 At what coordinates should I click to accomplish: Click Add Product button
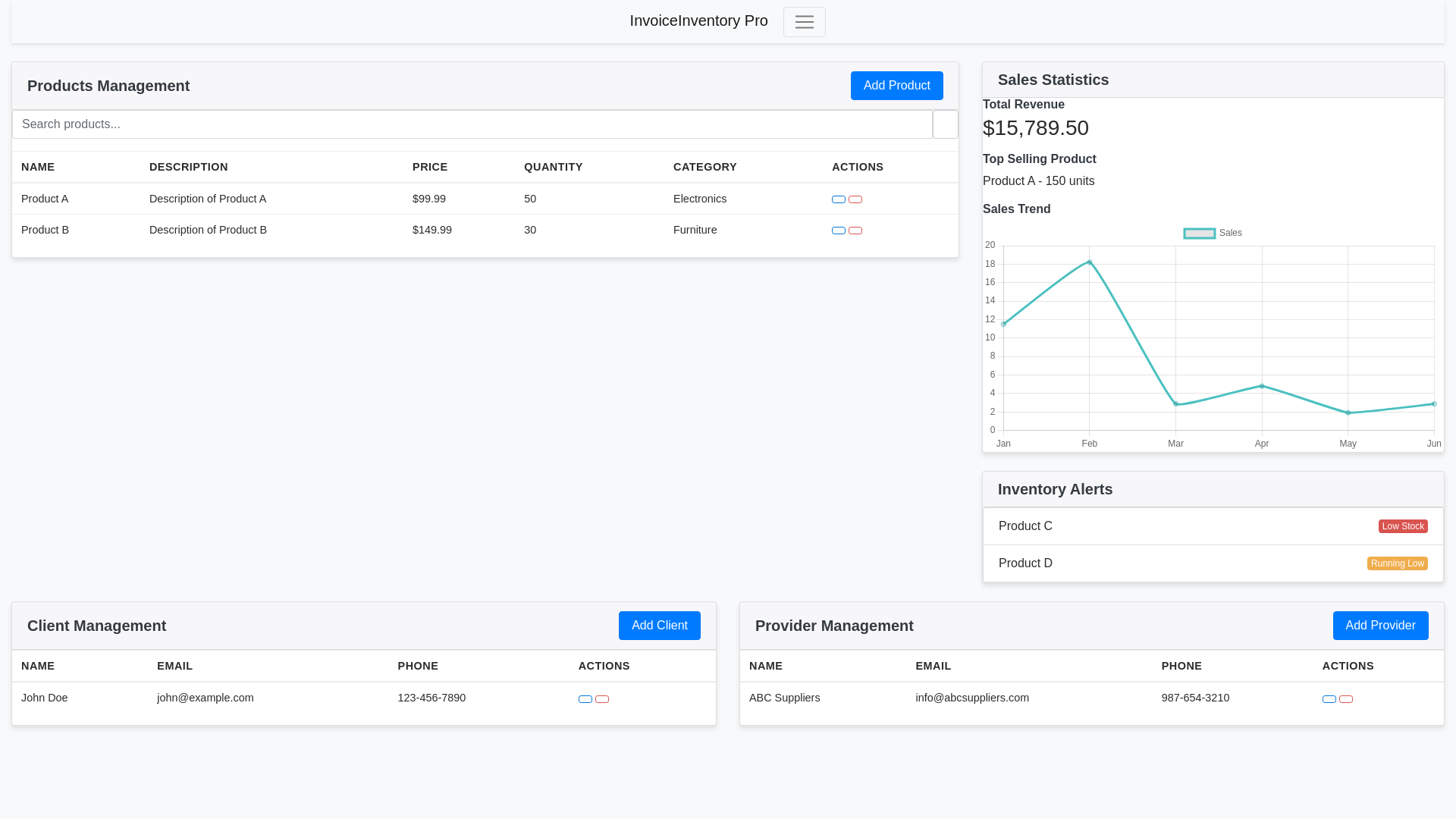click(897, 86)
